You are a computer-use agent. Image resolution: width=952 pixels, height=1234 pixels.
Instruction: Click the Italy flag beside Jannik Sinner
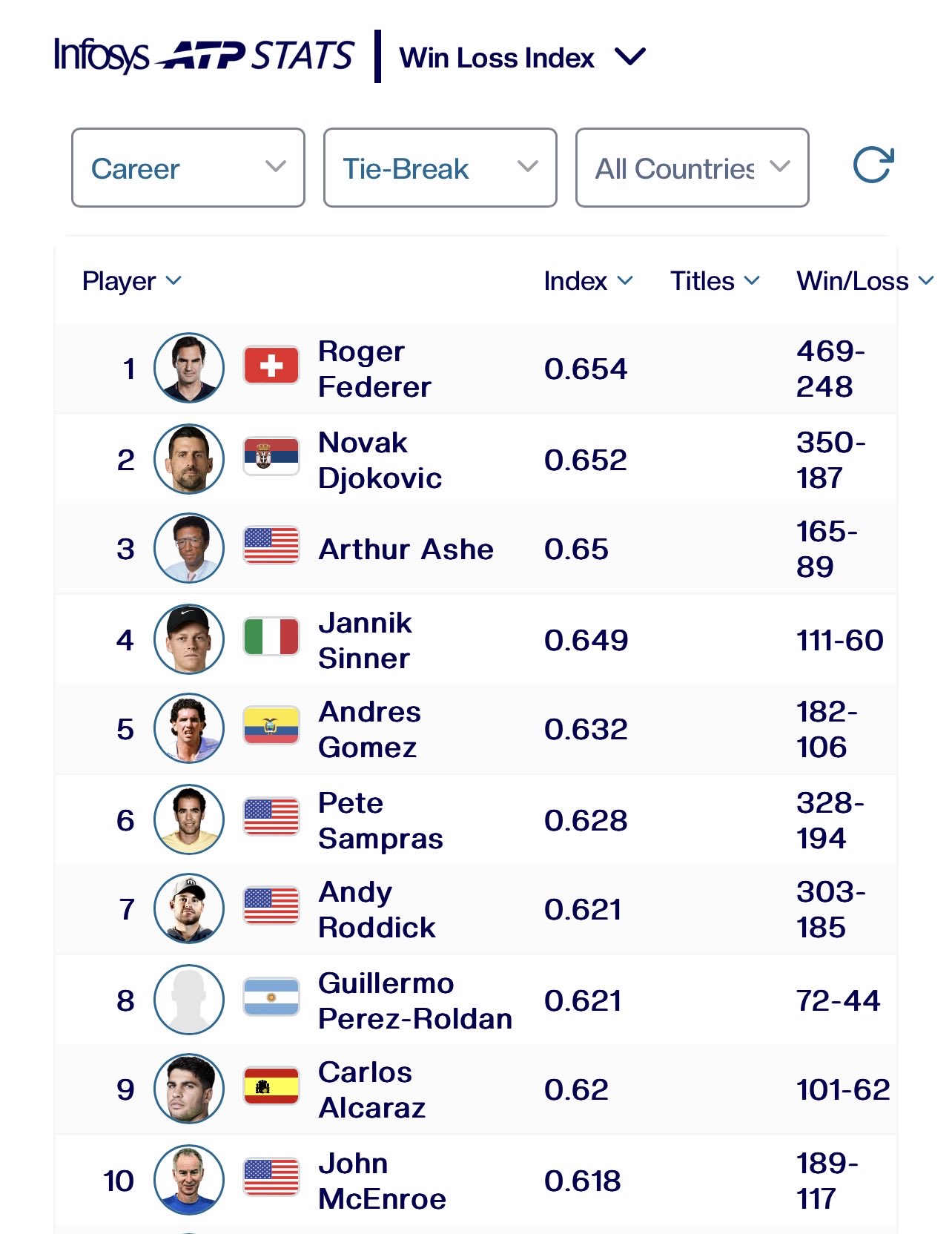coord(271,636)
